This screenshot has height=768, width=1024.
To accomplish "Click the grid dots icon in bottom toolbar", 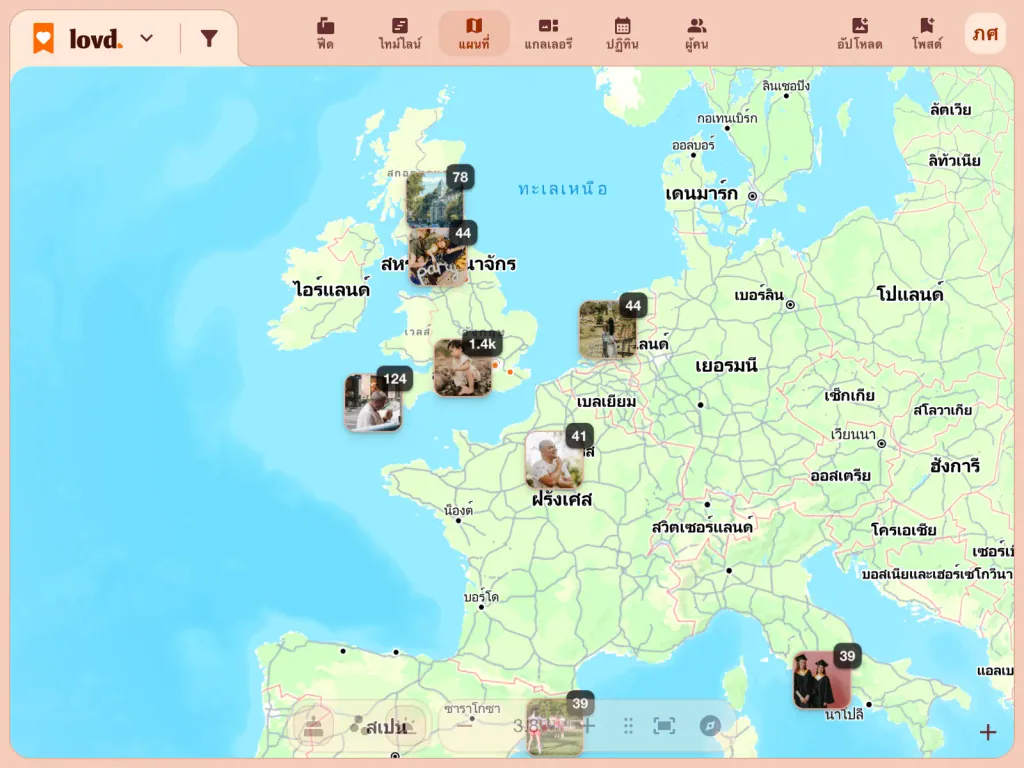I will tap(628, 726).
